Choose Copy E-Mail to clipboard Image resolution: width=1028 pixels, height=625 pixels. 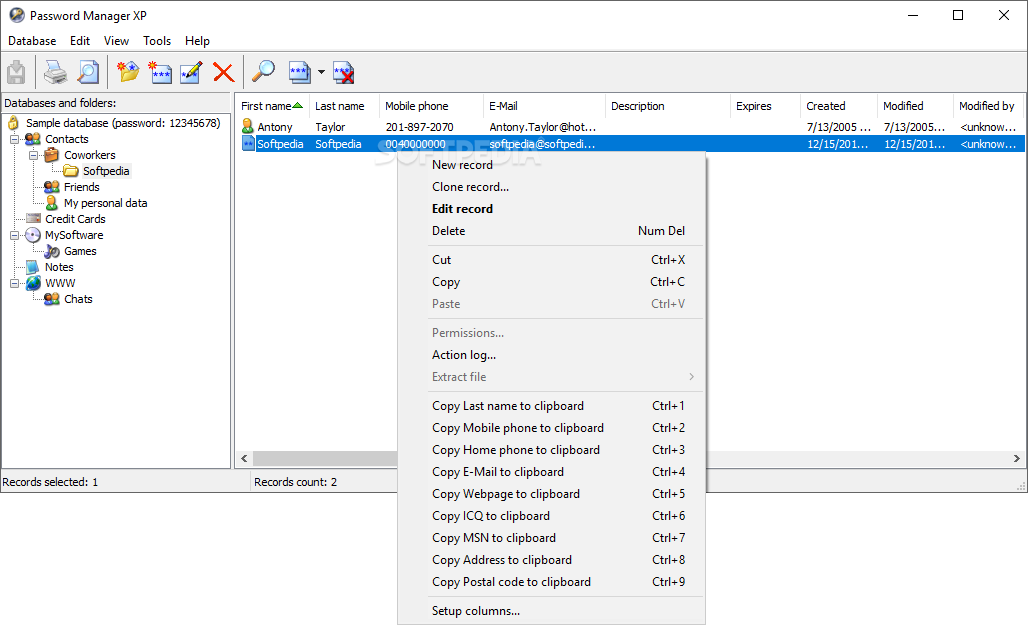pyautogui.click(x=551, y=472)
